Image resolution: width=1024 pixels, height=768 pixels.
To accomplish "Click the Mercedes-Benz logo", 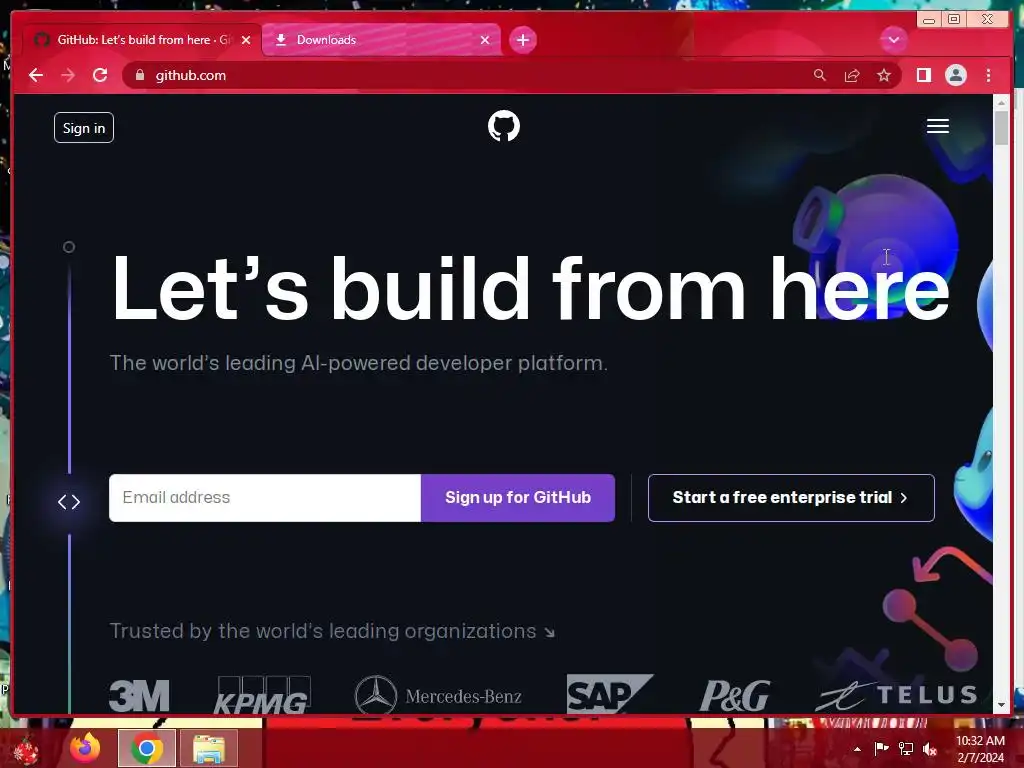I will click(x=438, y=696).
